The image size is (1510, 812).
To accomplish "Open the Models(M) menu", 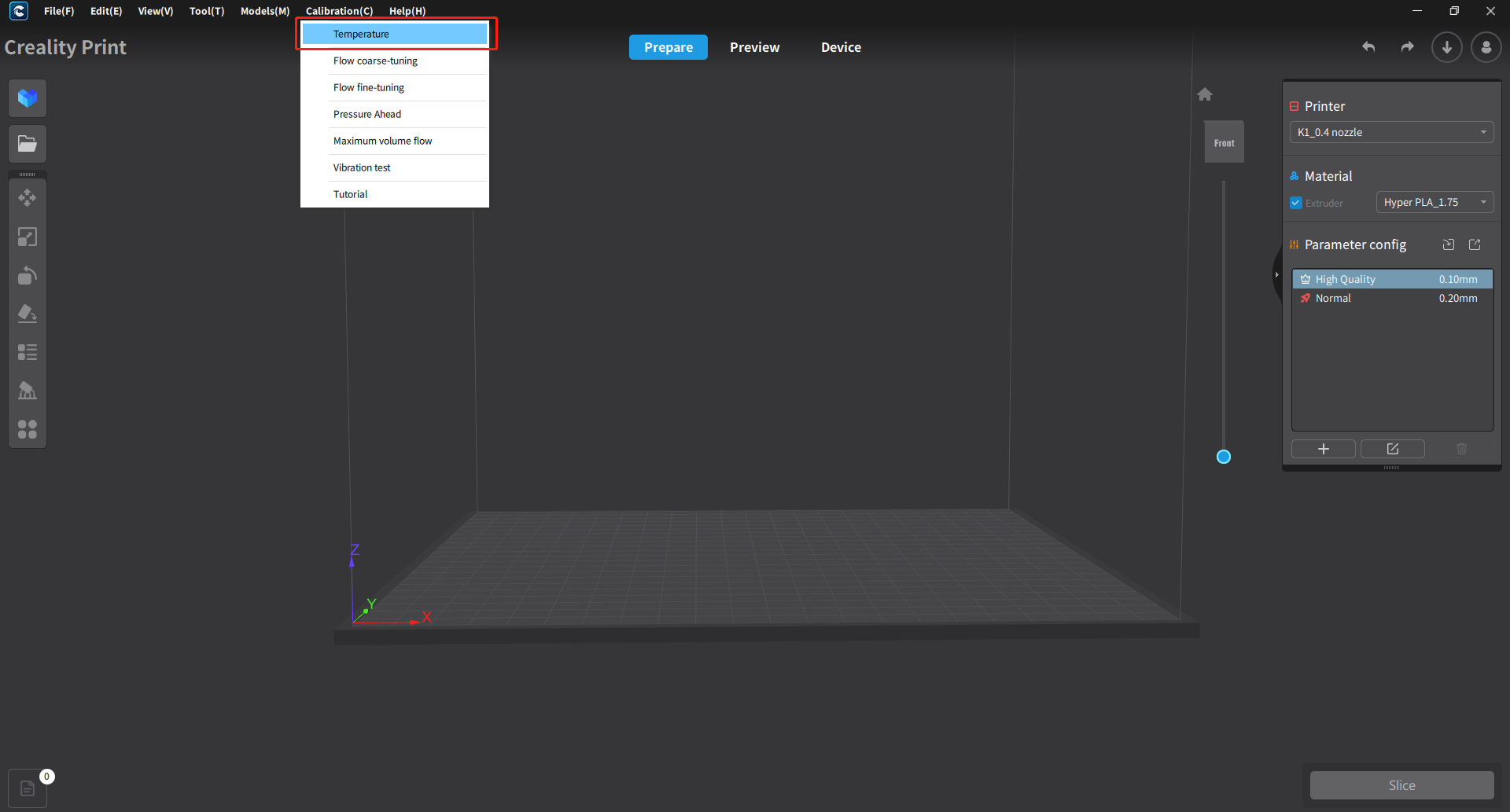I will point(265,11).
